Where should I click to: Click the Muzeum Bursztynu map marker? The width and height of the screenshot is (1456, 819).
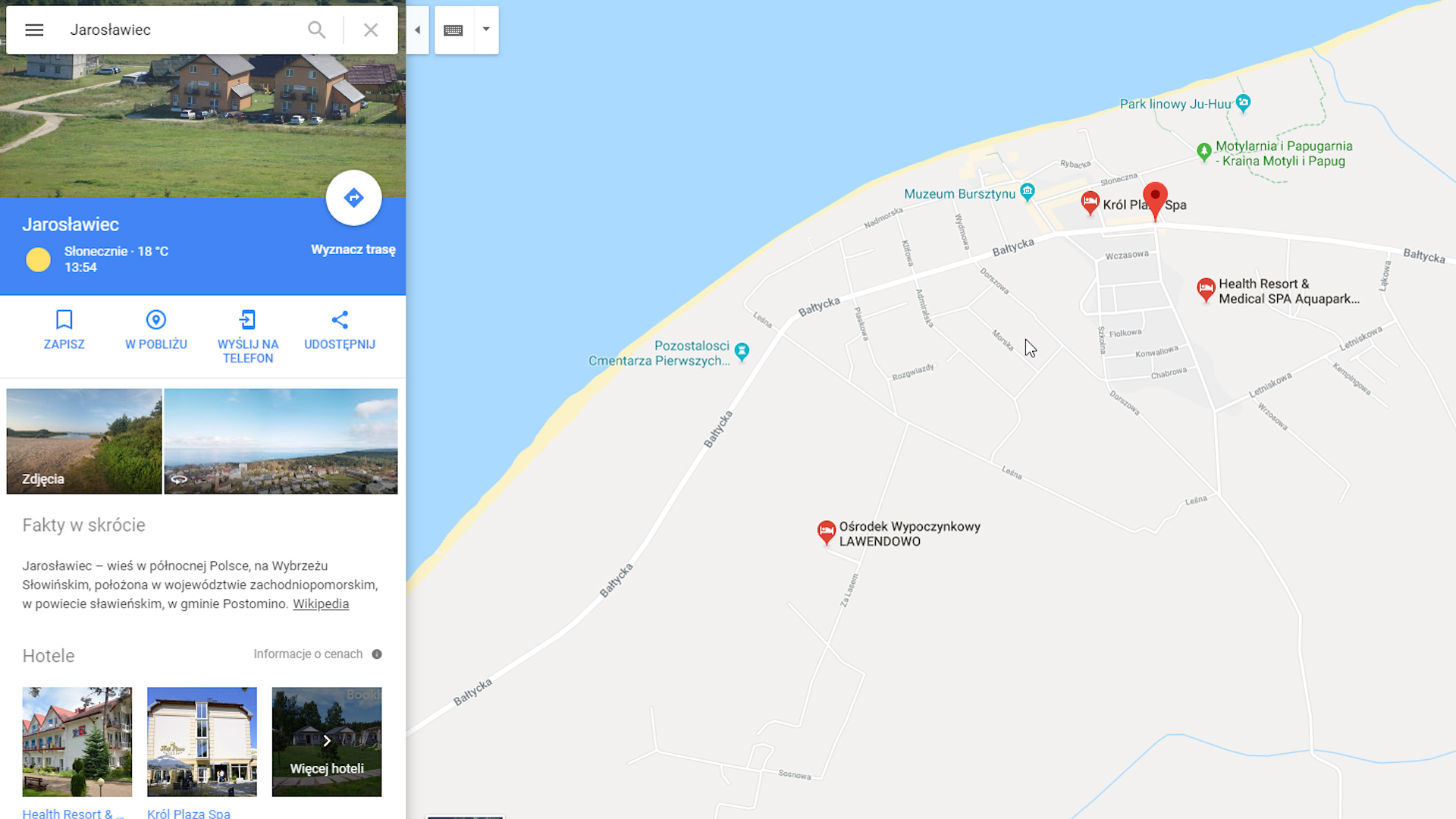(x=1028, y=192)
